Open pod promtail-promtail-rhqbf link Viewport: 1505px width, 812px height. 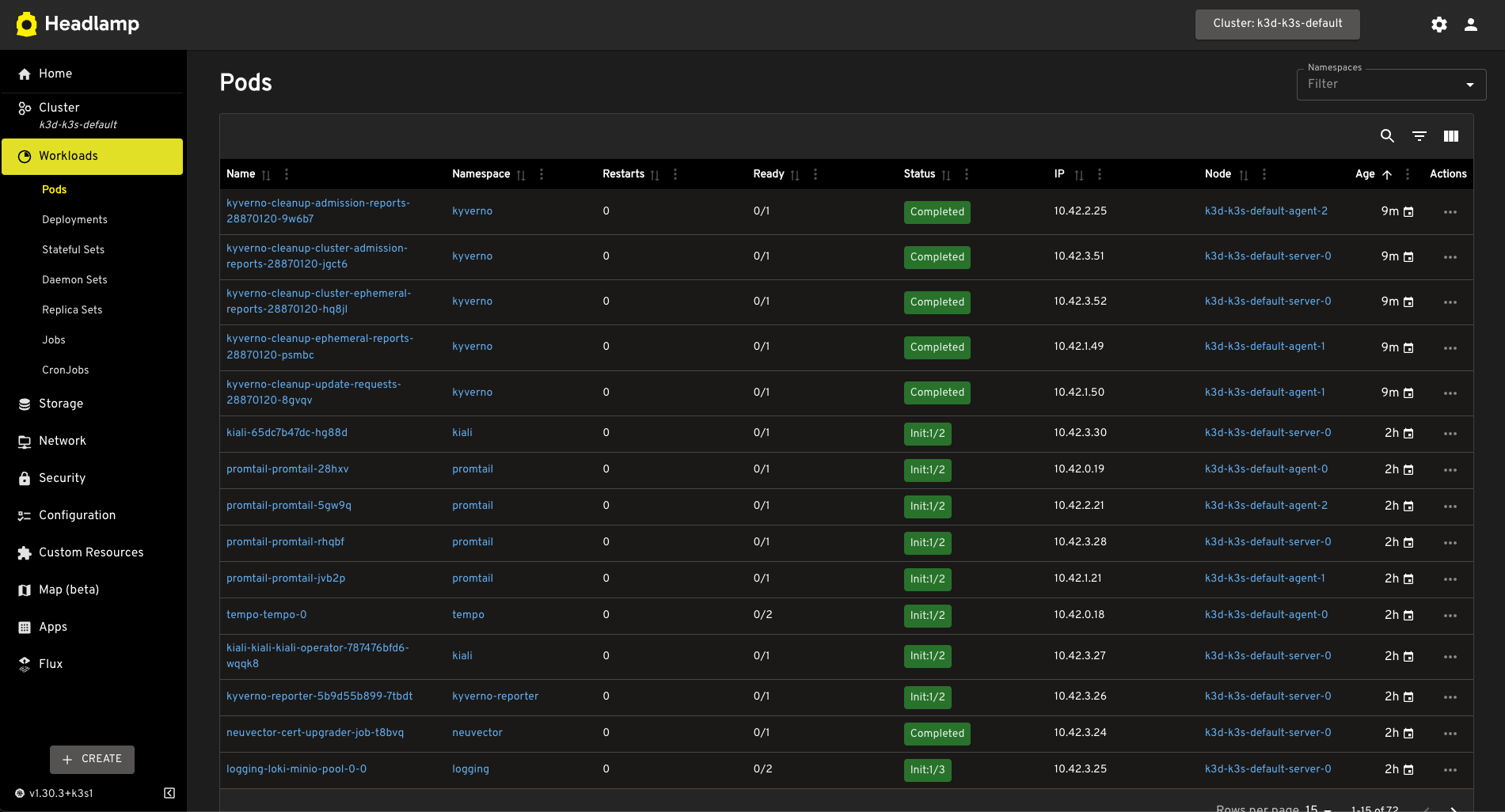285,542
